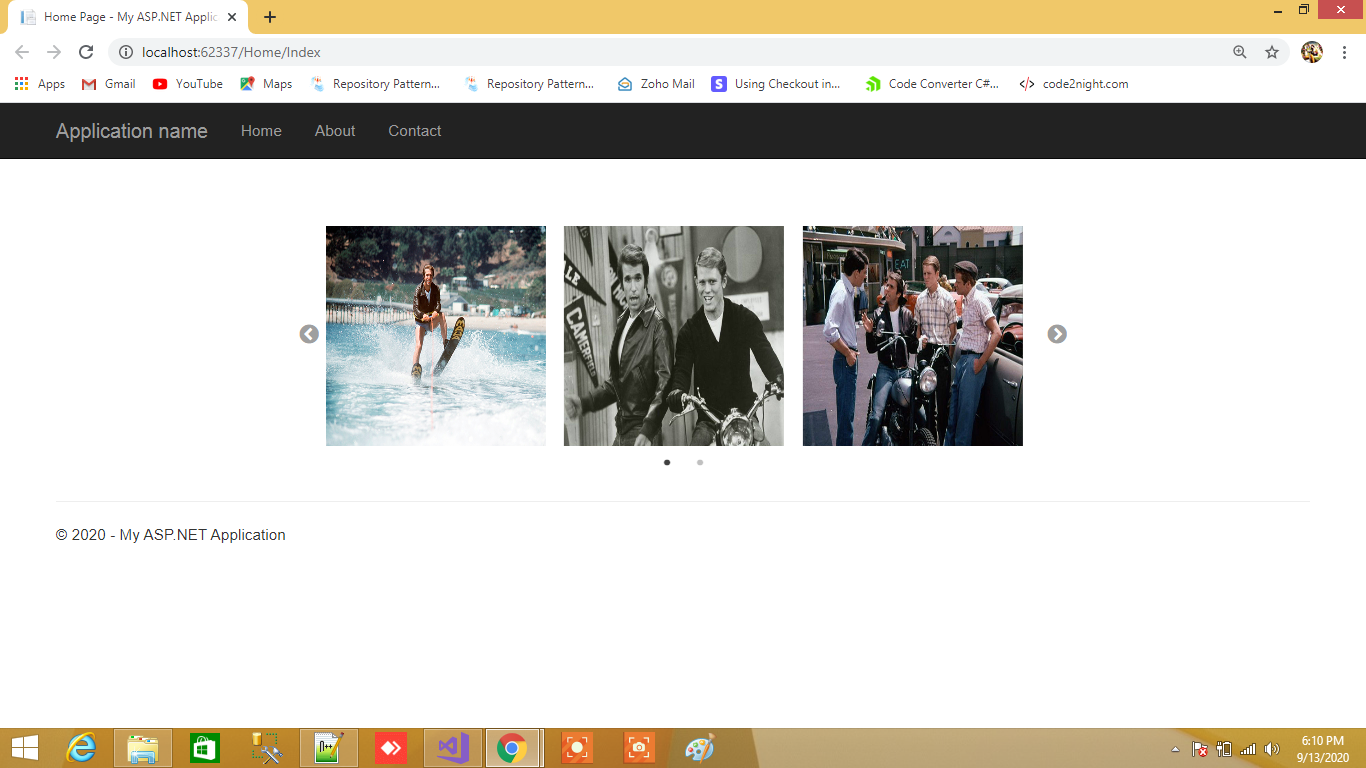Click the browser back arrow
This screenshot has height=768, width=1366.
pos(22,52)
